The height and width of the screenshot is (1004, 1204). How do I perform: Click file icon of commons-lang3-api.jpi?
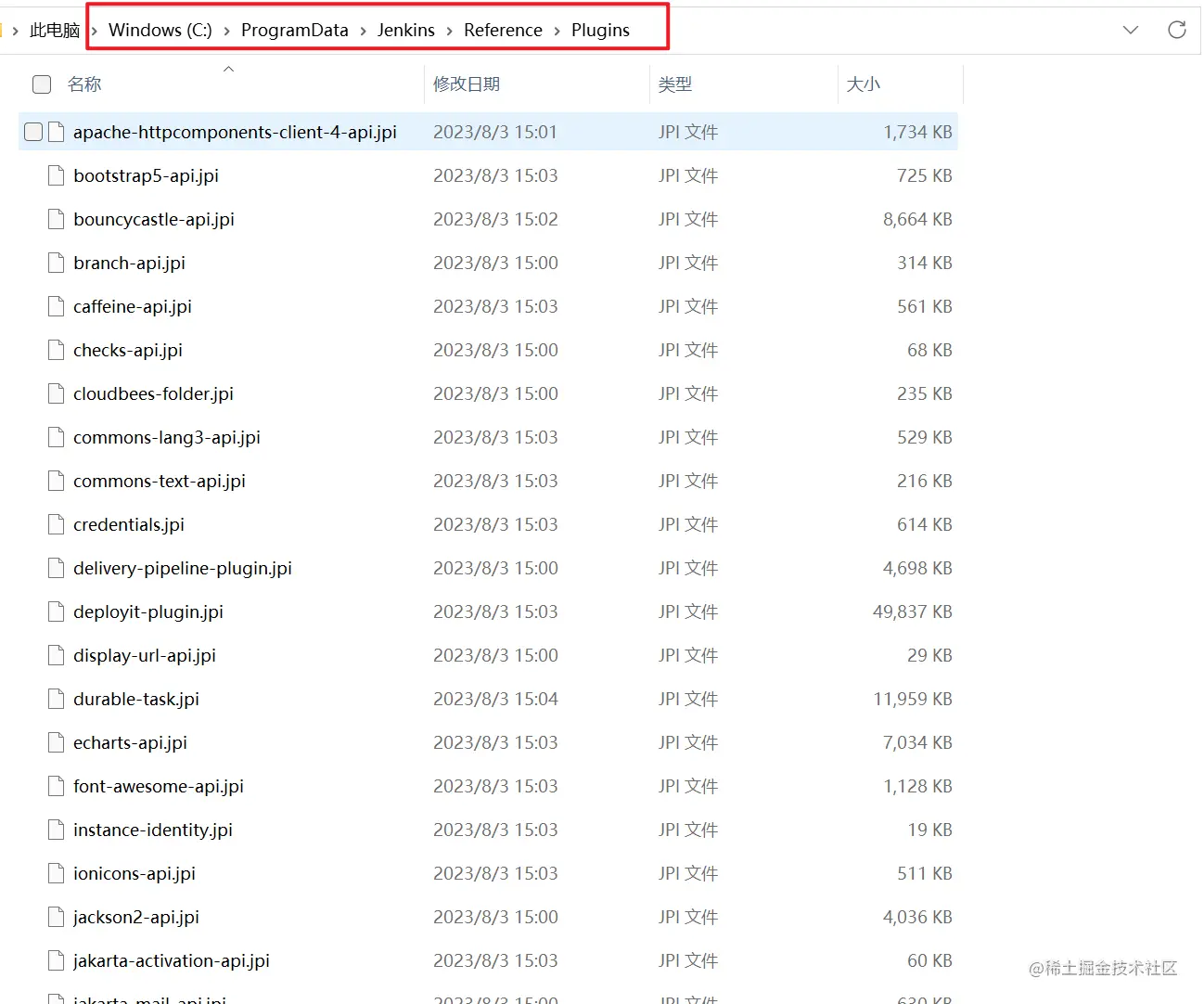click(x=57, y=437)
